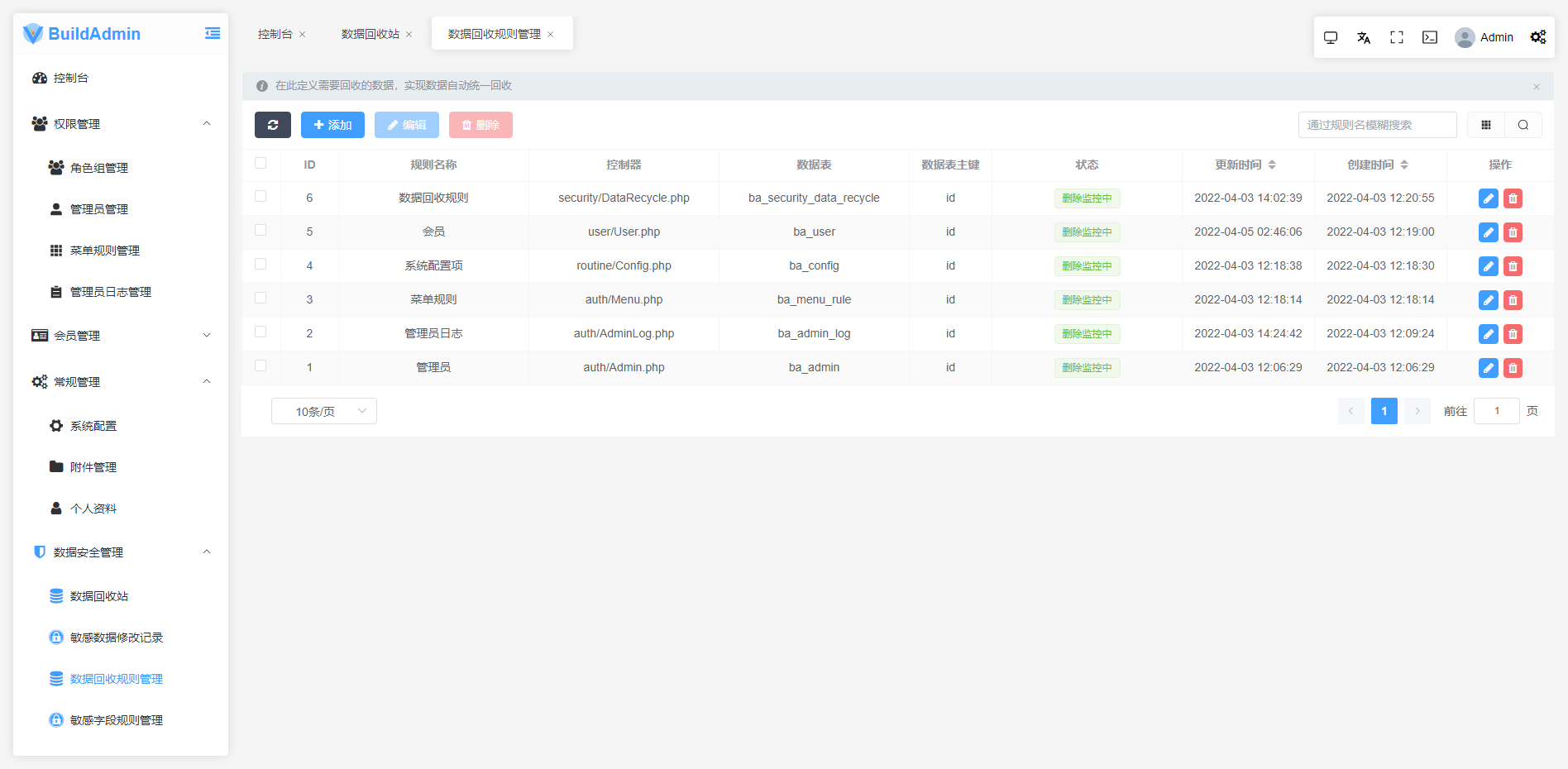
Task: Open 敏感数据修改记录 in the sidebar
Action: click(x=116, y=638)
